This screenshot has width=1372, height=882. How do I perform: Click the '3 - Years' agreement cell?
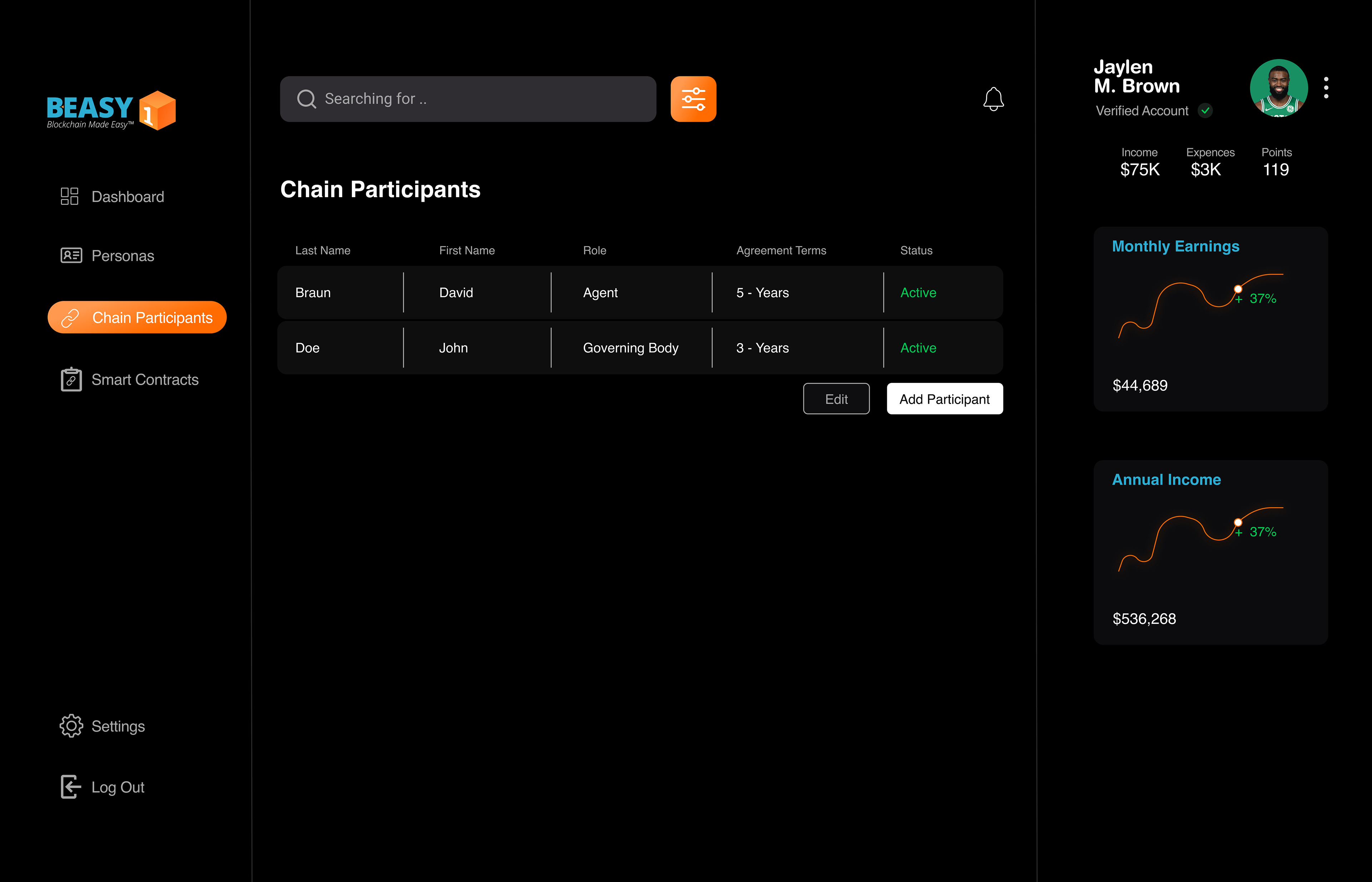coord(762,348)
